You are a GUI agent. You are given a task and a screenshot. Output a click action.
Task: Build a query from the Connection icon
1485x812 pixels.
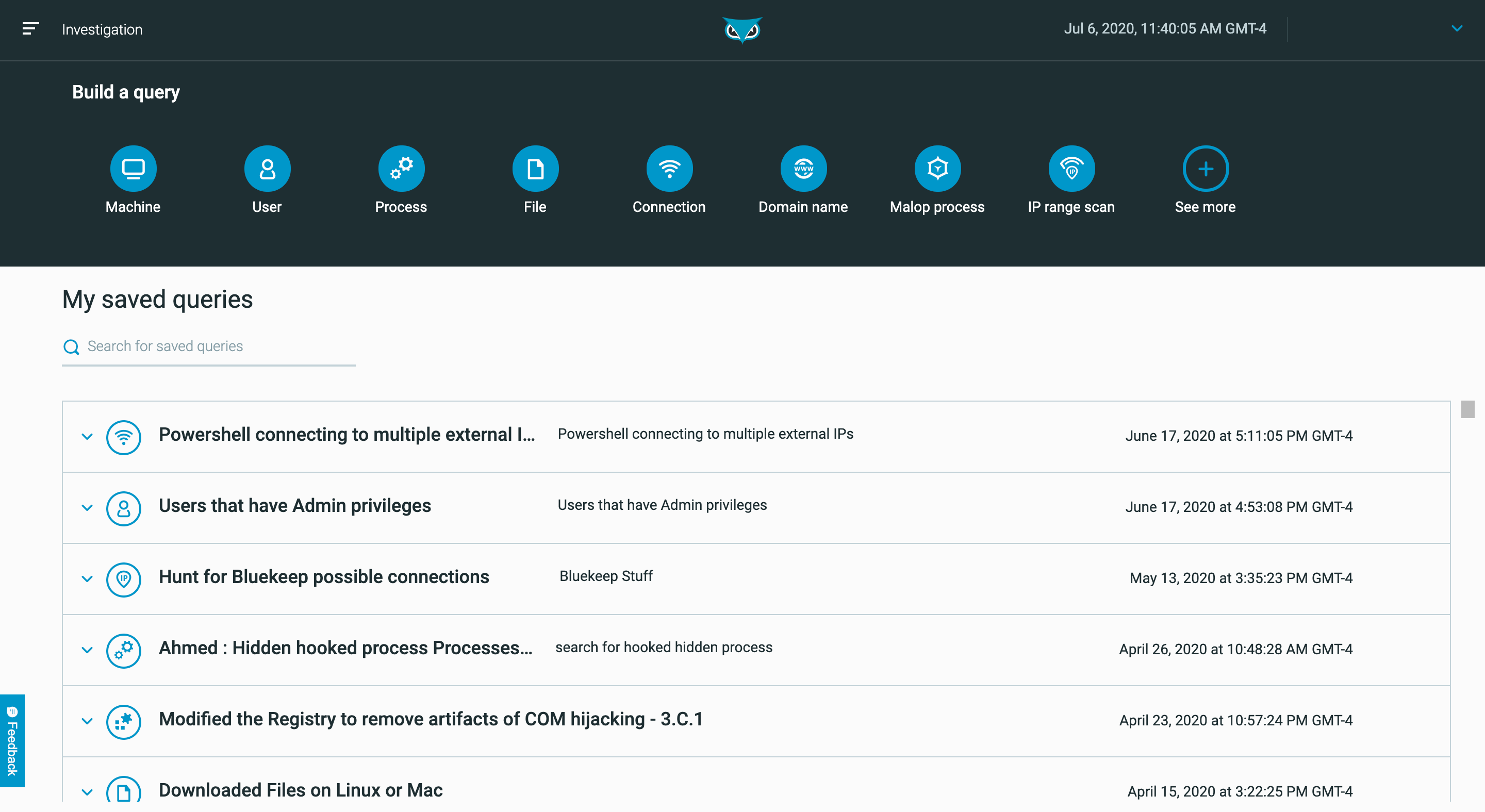pos(669,168)
